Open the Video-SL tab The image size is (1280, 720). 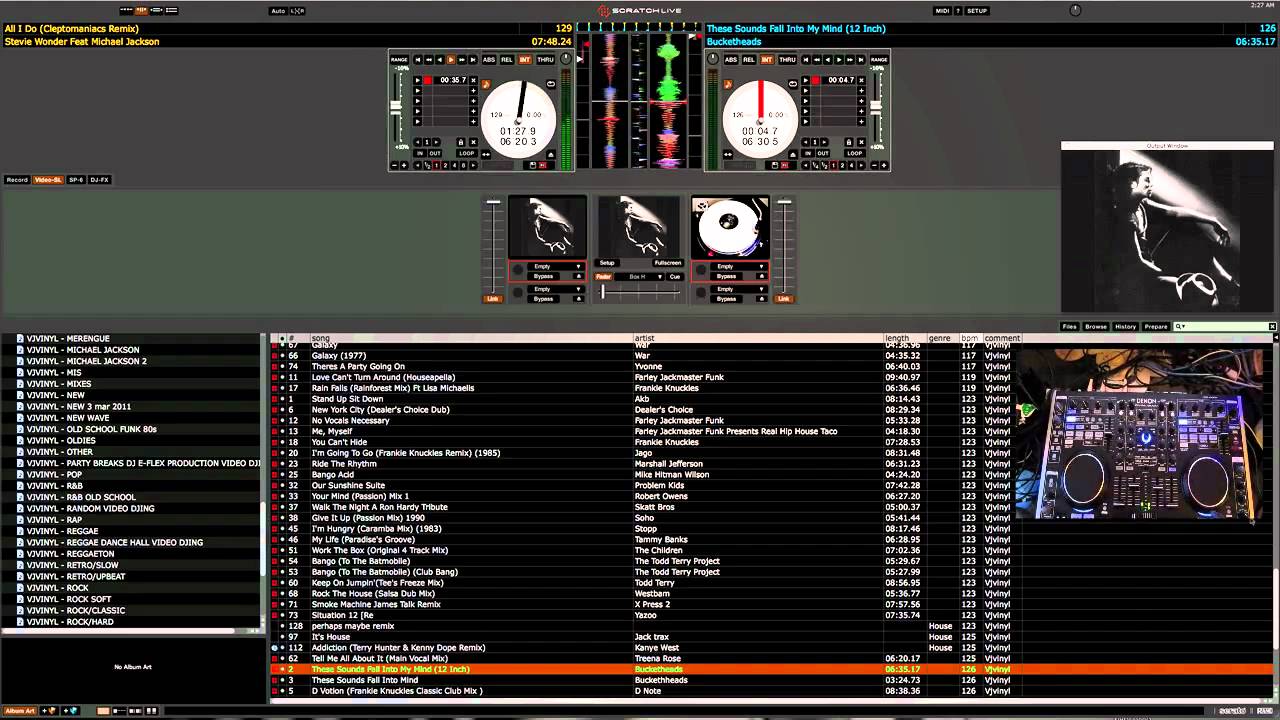[48, 180]
